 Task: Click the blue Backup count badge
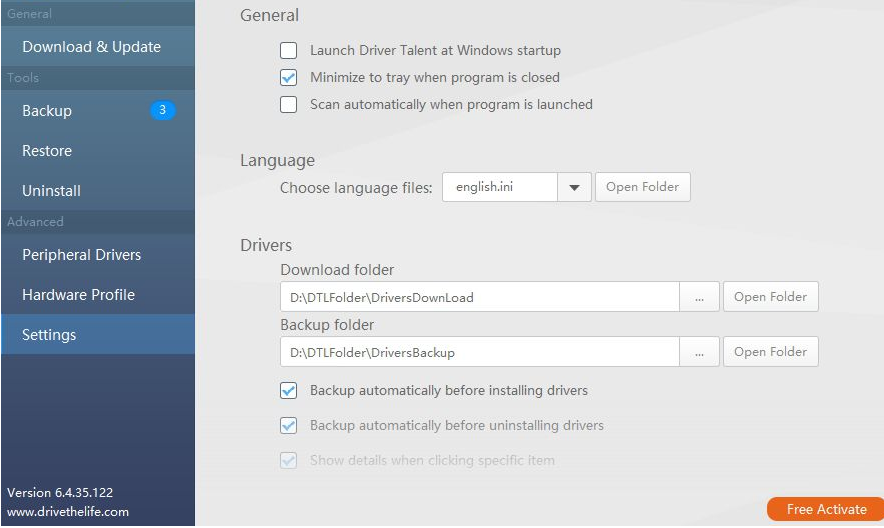163,110
